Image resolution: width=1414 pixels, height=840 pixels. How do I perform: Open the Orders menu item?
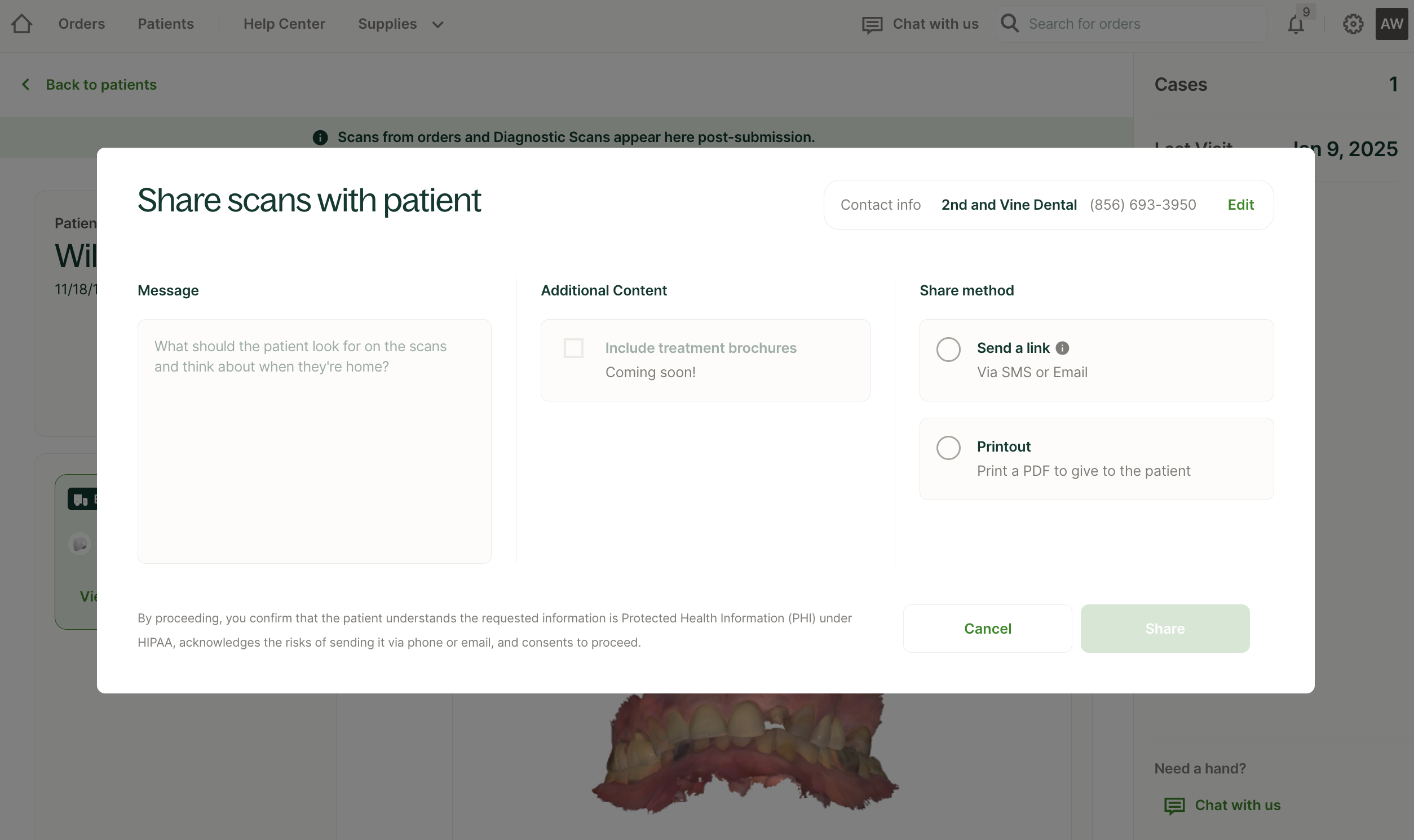tap(82, 24)
